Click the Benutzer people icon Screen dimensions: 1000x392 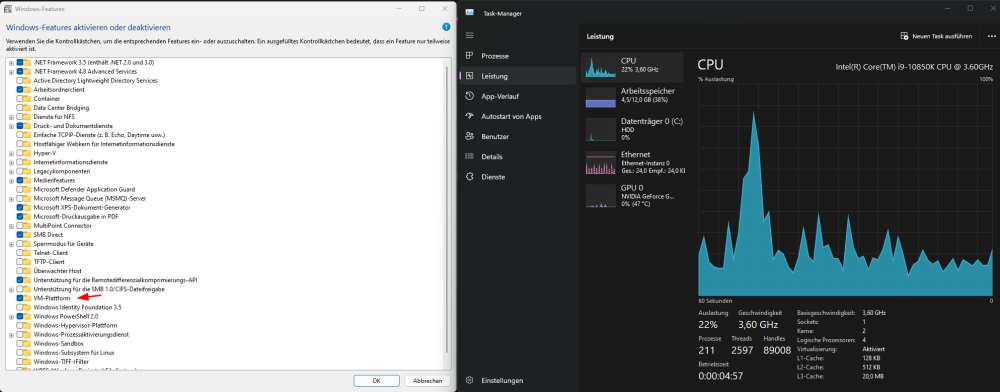coord(470,136)
